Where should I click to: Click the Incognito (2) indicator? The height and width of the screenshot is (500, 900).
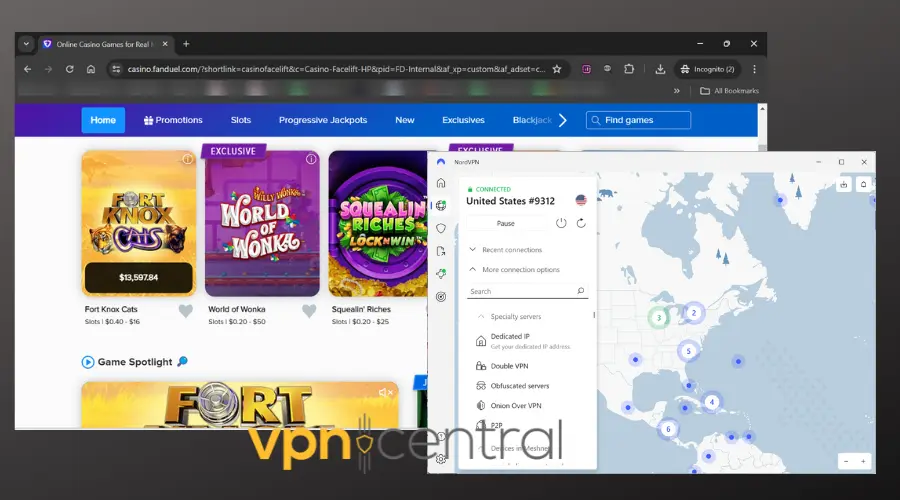tap(707, 69)
